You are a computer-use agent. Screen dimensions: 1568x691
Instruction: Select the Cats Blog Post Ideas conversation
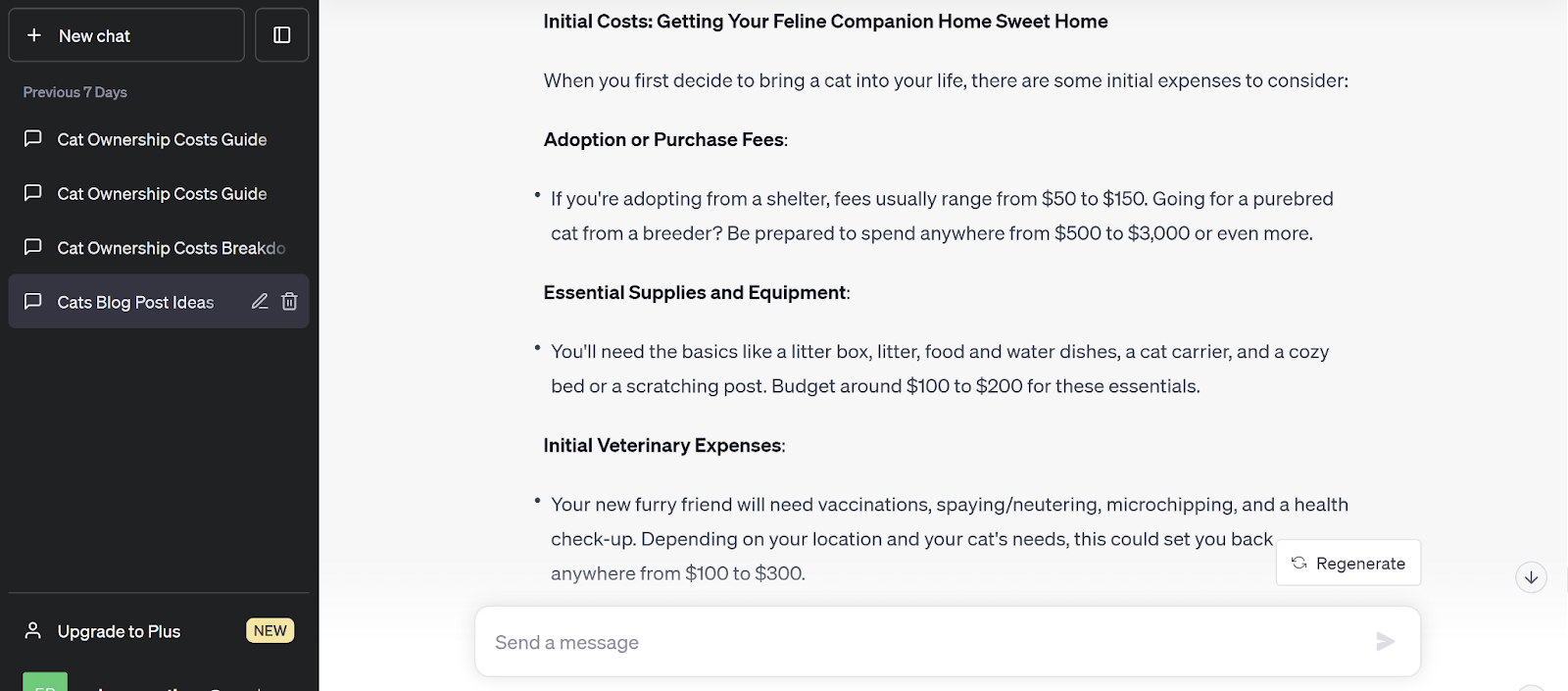pyautogui.click(x=135, y=302)
